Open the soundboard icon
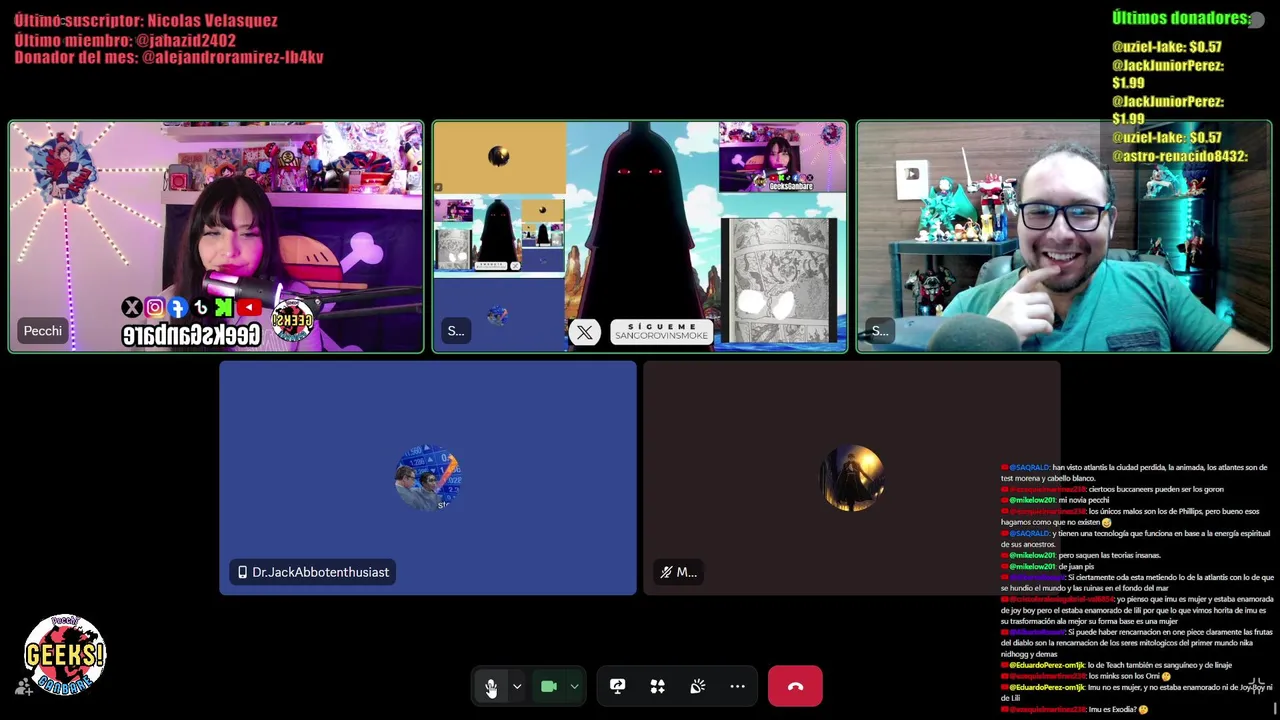The image size is (1280, 720). point(698,686)
